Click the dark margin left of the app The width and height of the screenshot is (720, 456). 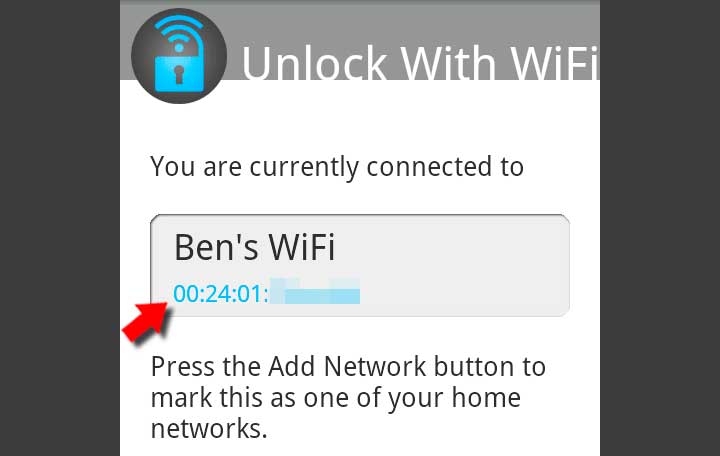pos(60,228)
